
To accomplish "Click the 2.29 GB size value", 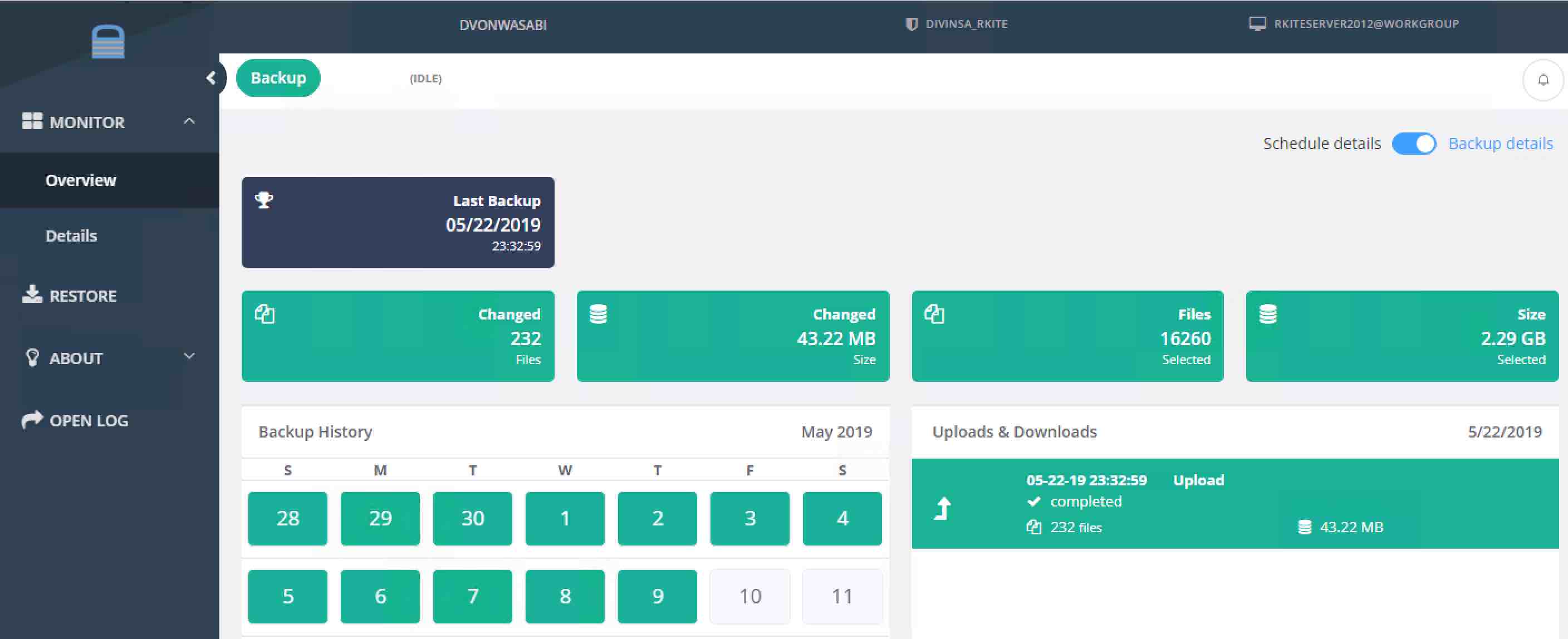I will click(1513, 338).
